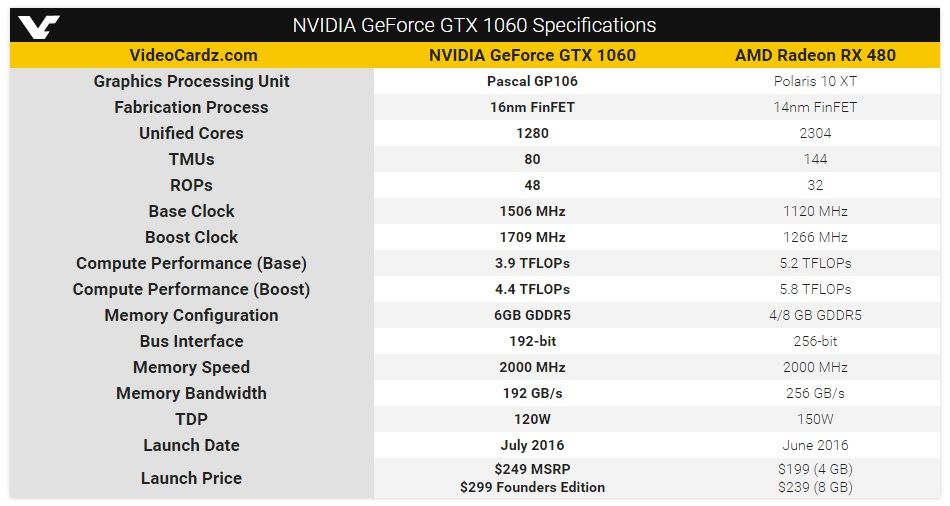Click the Unified Cores row label
950x506 pixels.
pos(191,133)
